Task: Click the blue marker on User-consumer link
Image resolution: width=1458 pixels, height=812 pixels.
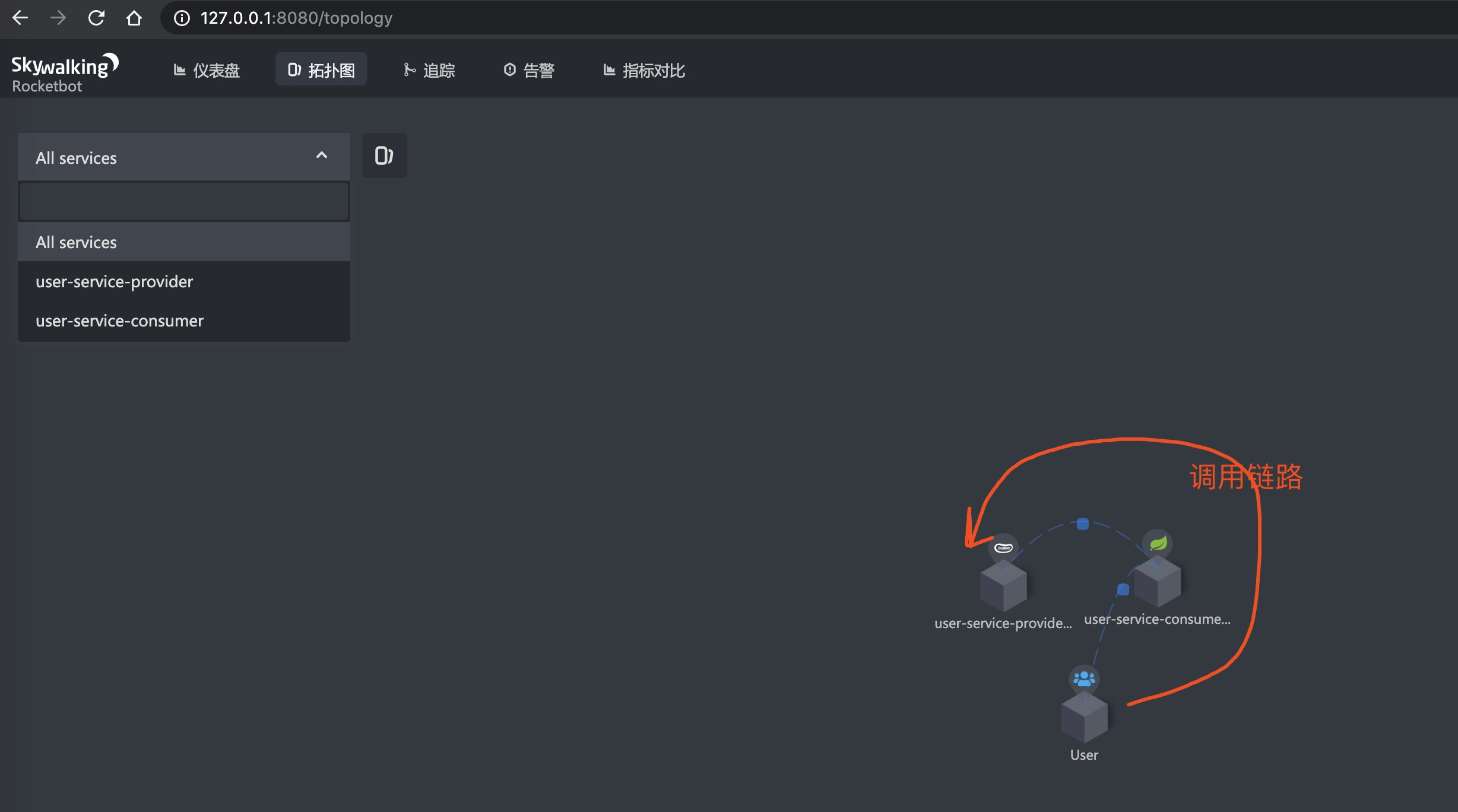Action: [x=1123, y=589]
